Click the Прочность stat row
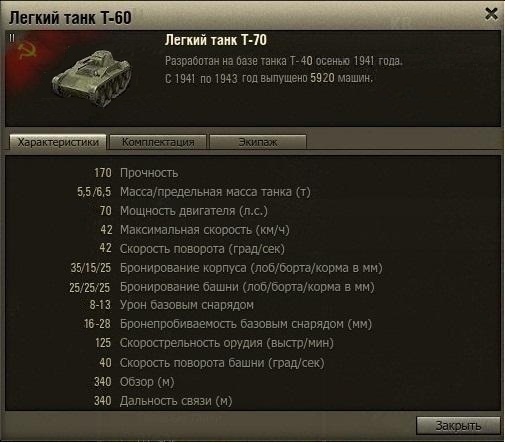 point(136,173)
